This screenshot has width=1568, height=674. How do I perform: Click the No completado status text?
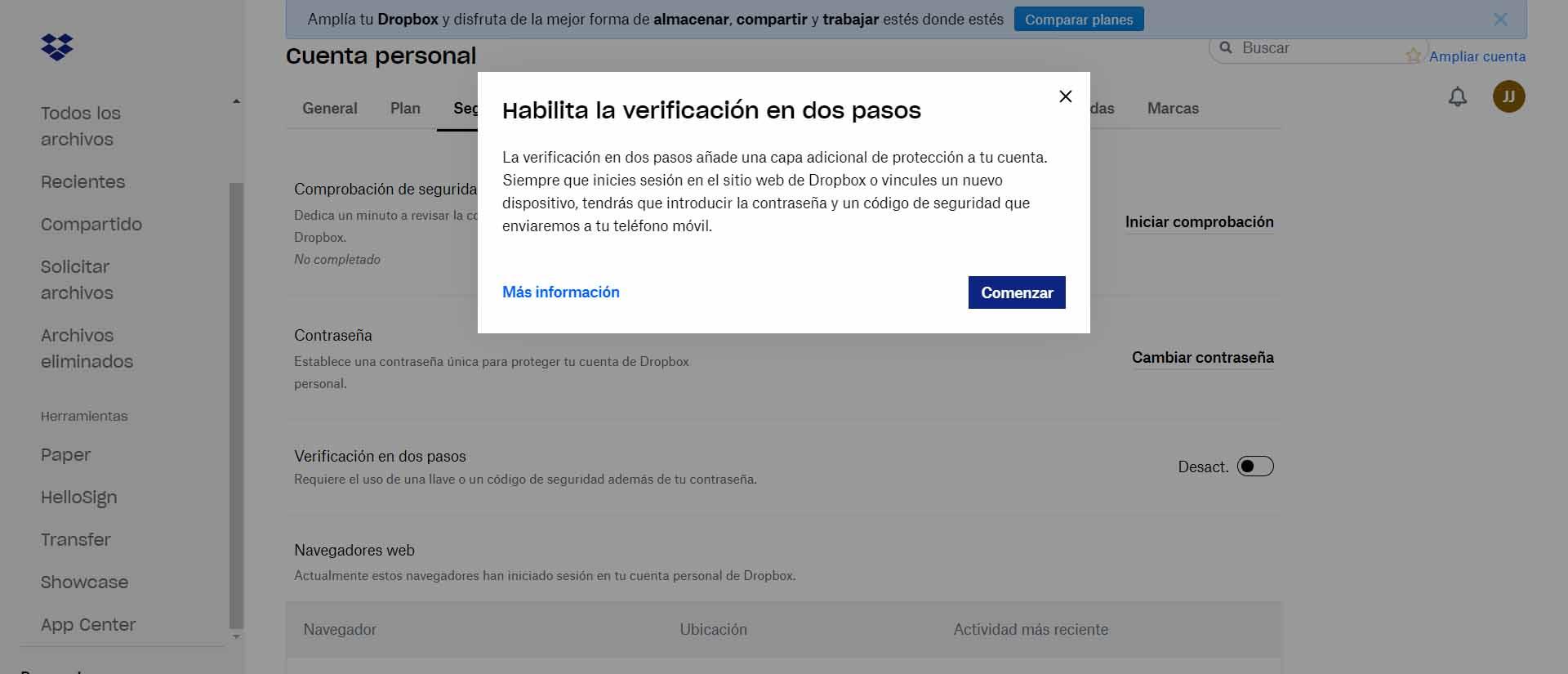pos(337,260)
